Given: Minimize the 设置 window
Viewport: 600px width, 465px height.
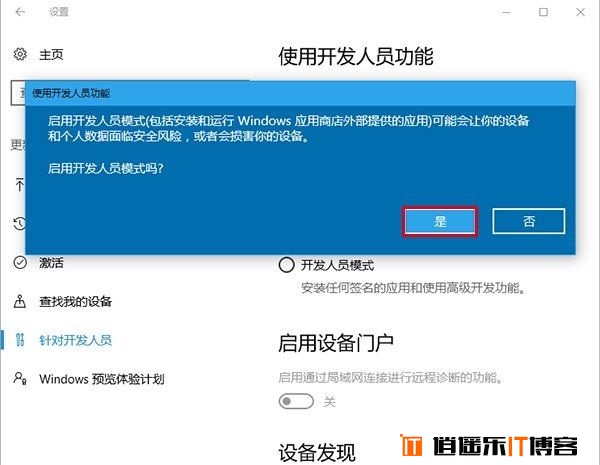Looking at the screenshot, I should pyautogui.click(x=506, y=12).
